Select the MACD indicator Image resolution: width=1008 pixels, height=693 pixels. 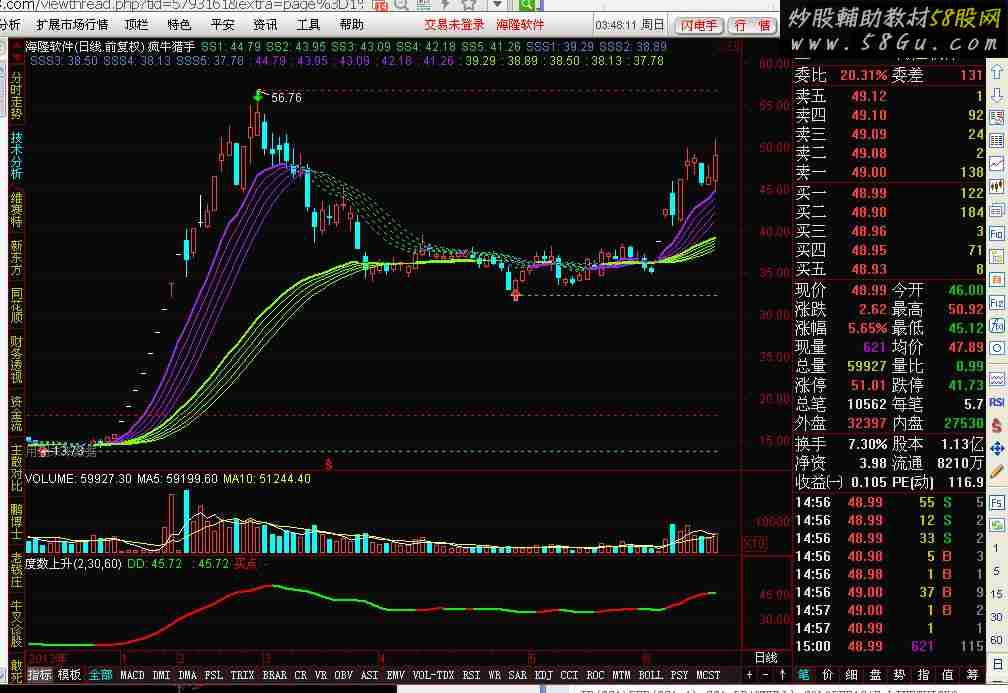[x=132, y=675]
